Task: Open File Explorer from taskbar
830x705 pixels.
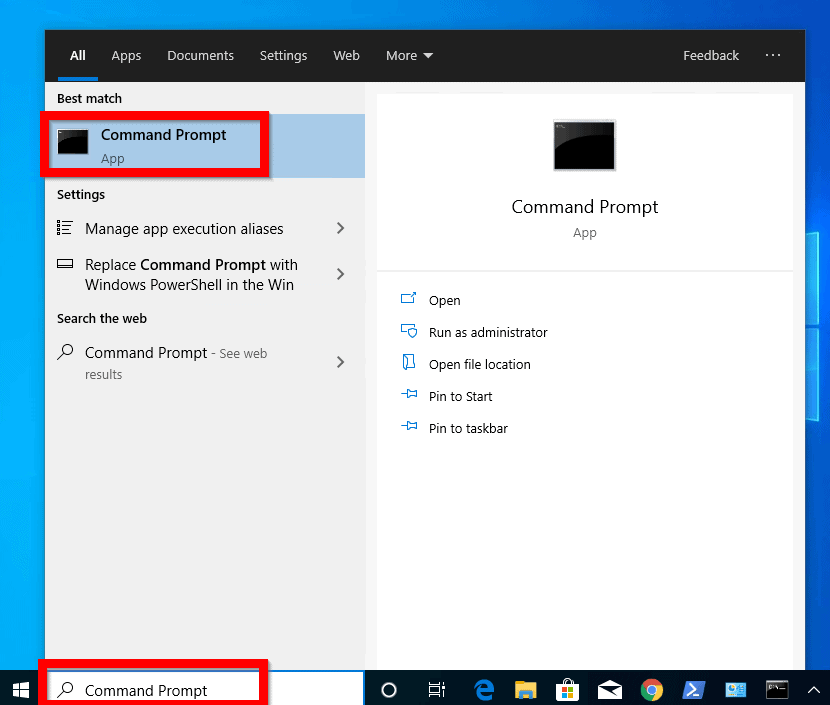Action: click(525, 690)
